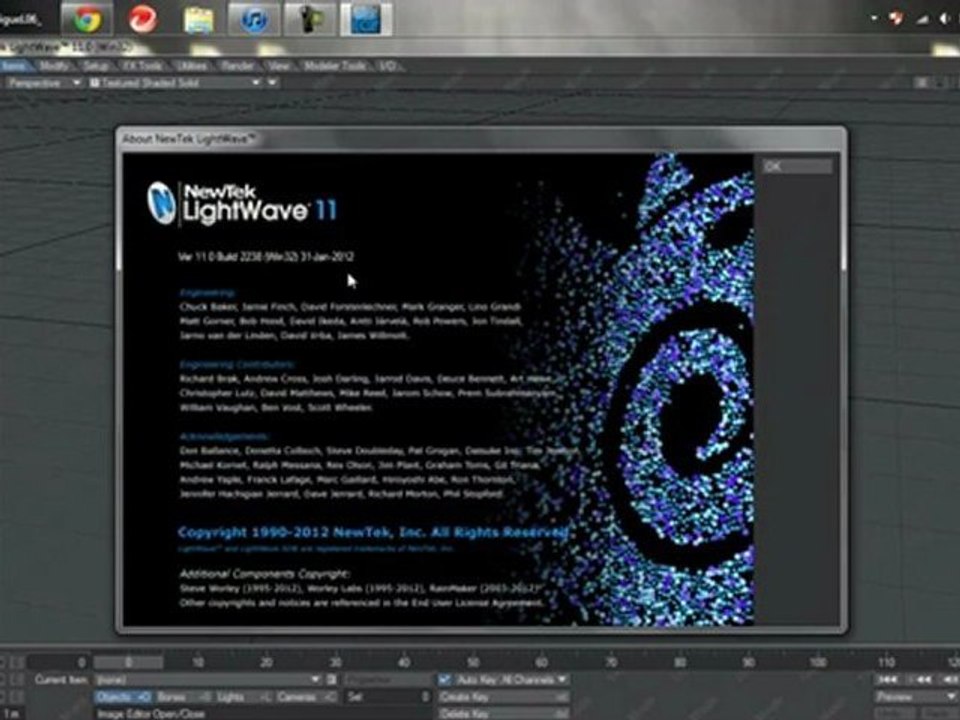The width and height of the screenshot is (960, 720).
Task: Click frame 50 on the timeline
Action: pyautogui.click(x=473, y=662)
